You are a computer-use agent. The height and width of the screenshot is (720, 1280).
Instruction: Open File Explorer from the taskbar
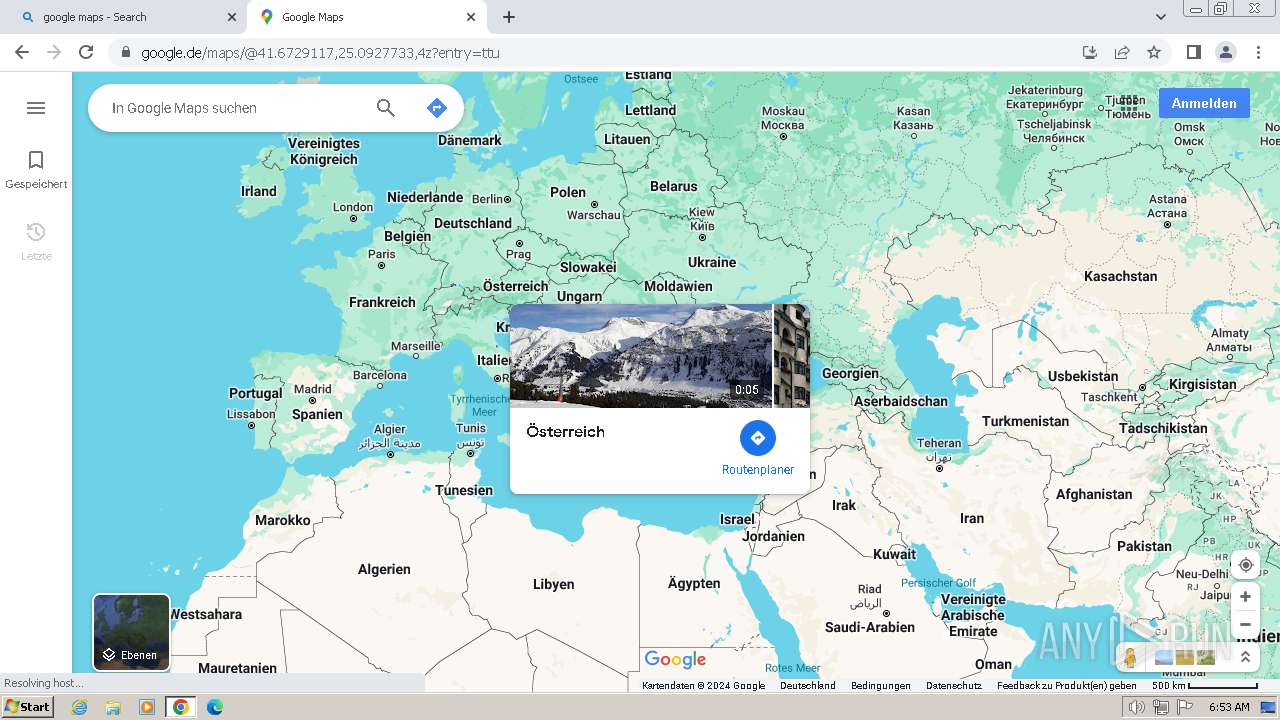click(x=113, y=707)
